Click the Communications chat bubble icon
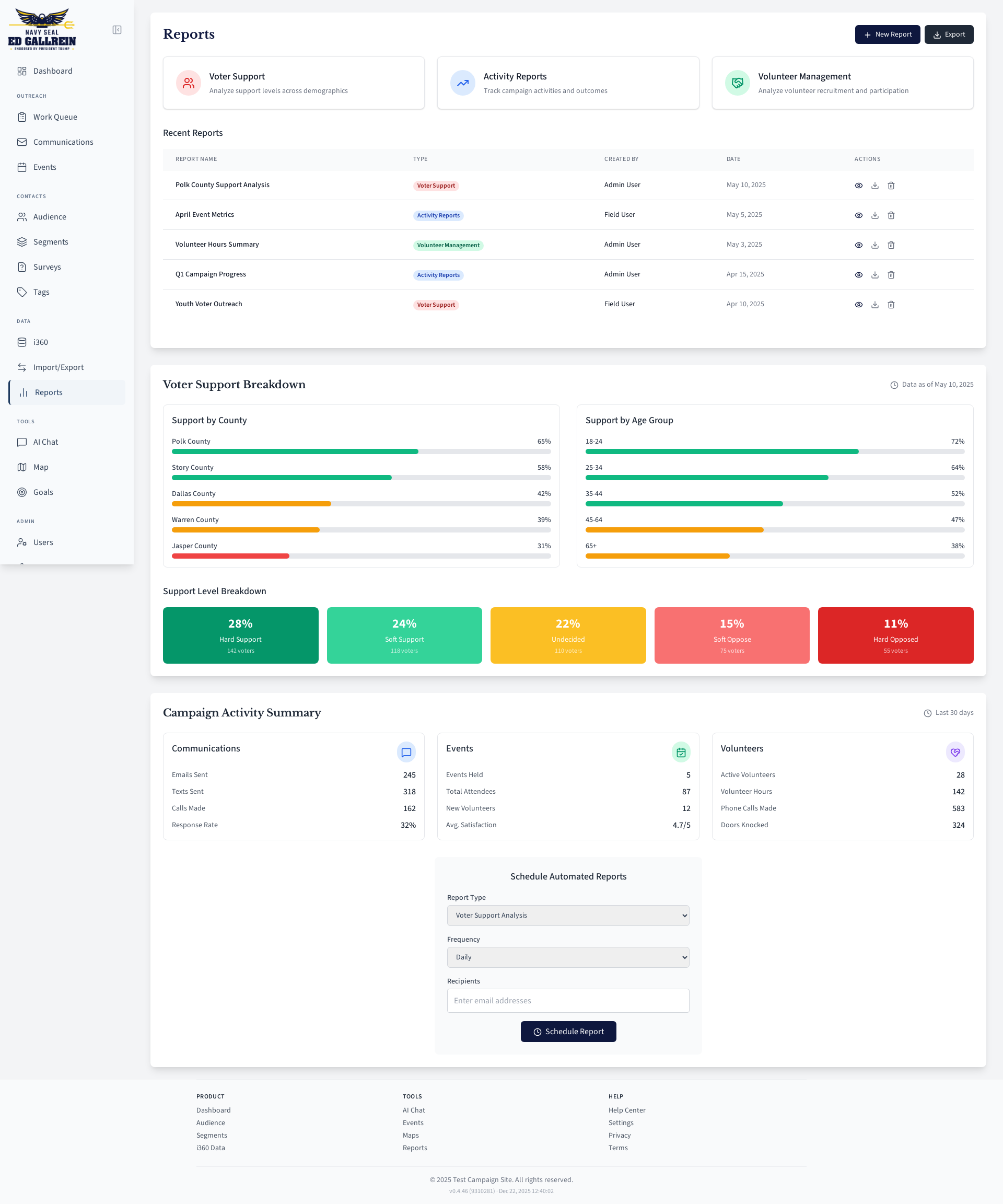1003x1204 pixels. pyautogui.click(x=406, y=752)
